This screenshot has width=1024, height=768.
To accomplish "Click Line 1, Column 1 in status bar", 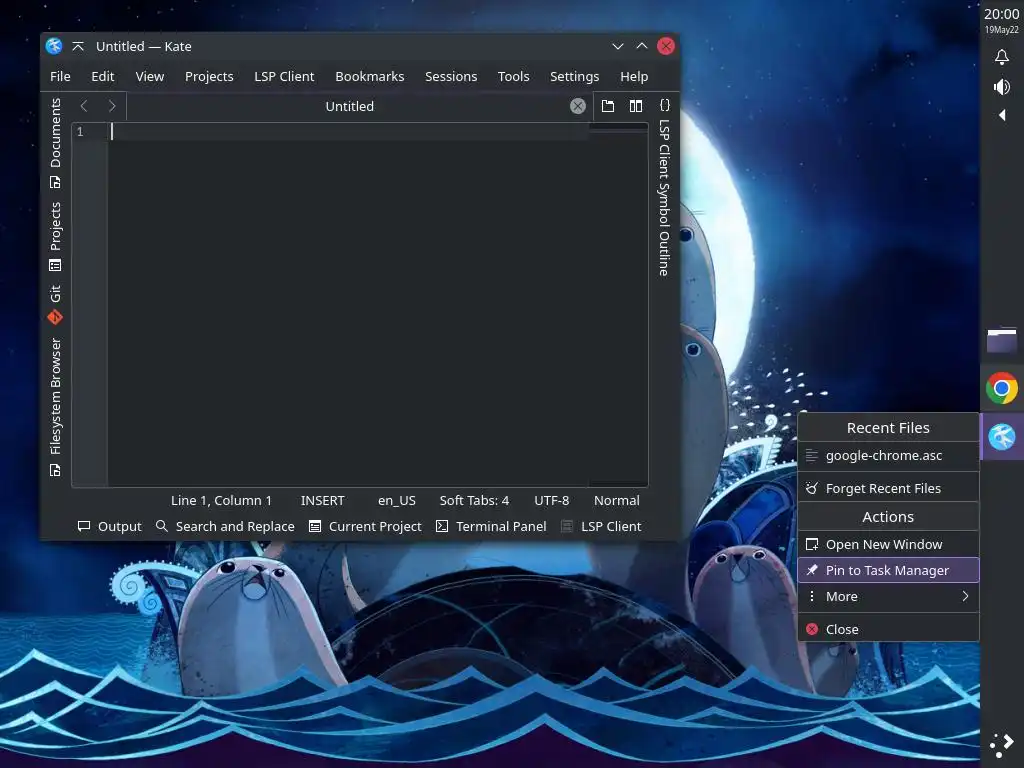I will (221, 500).
